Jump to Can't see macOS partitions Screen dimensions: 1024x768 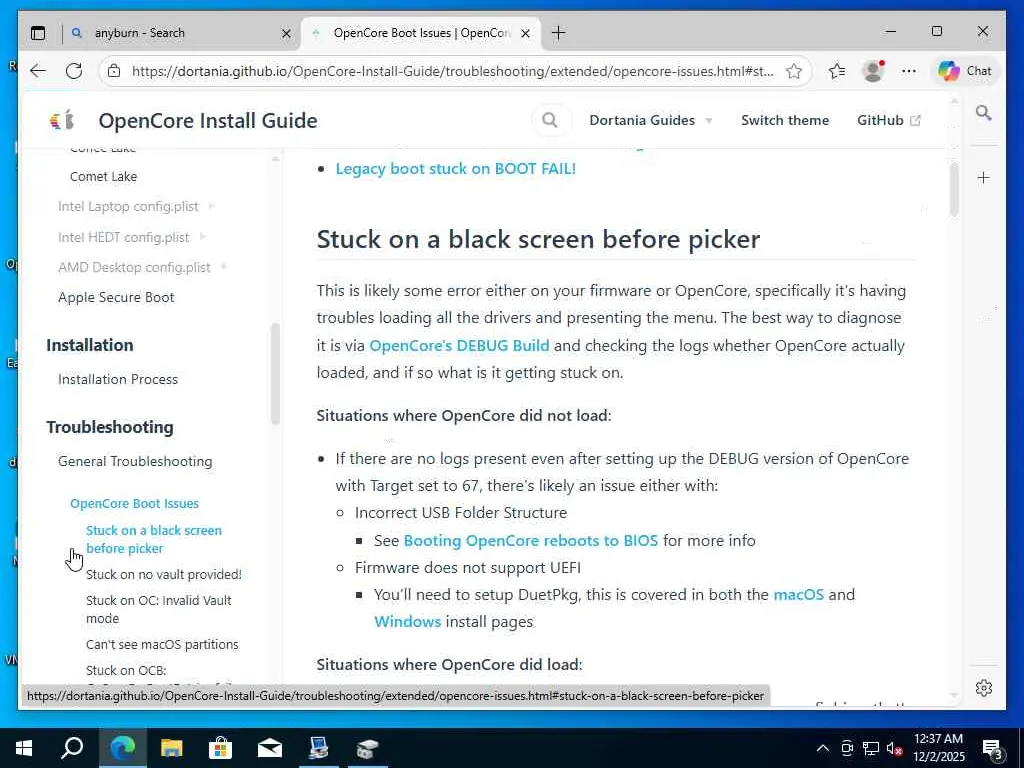(162, 644)
